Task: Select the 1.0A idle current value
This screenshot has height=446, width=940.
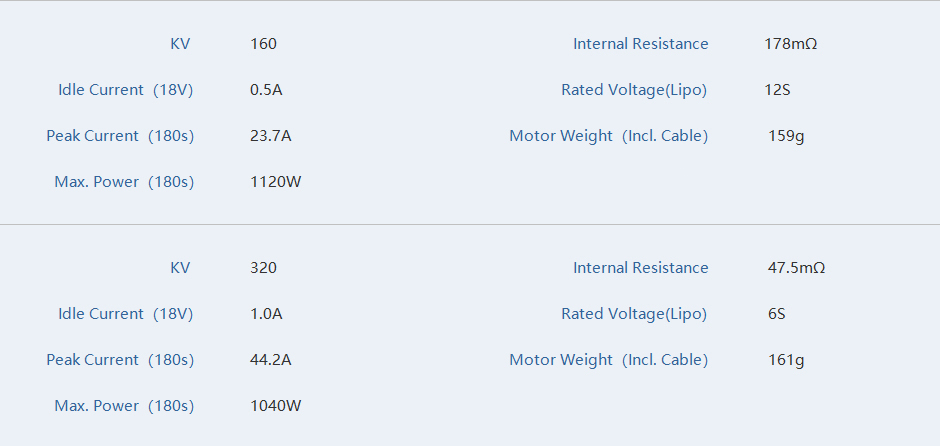Action: pos(266,314)
